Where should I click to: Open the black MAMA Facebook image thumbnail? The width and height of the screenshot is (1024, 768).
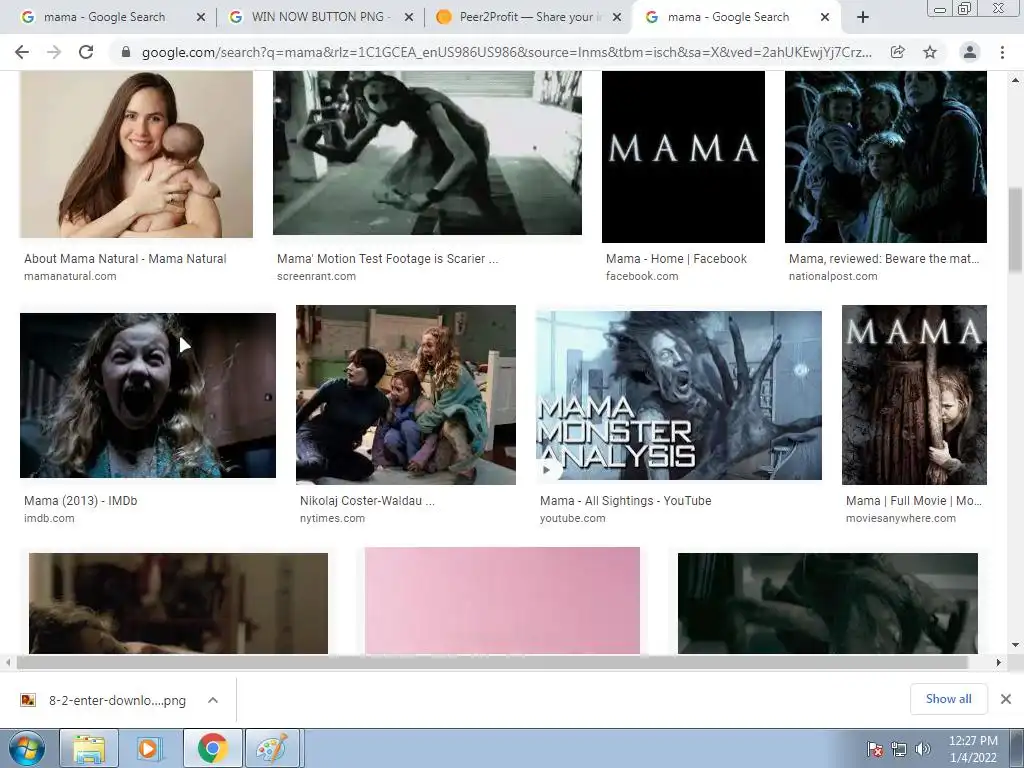[x=683, y=157]
